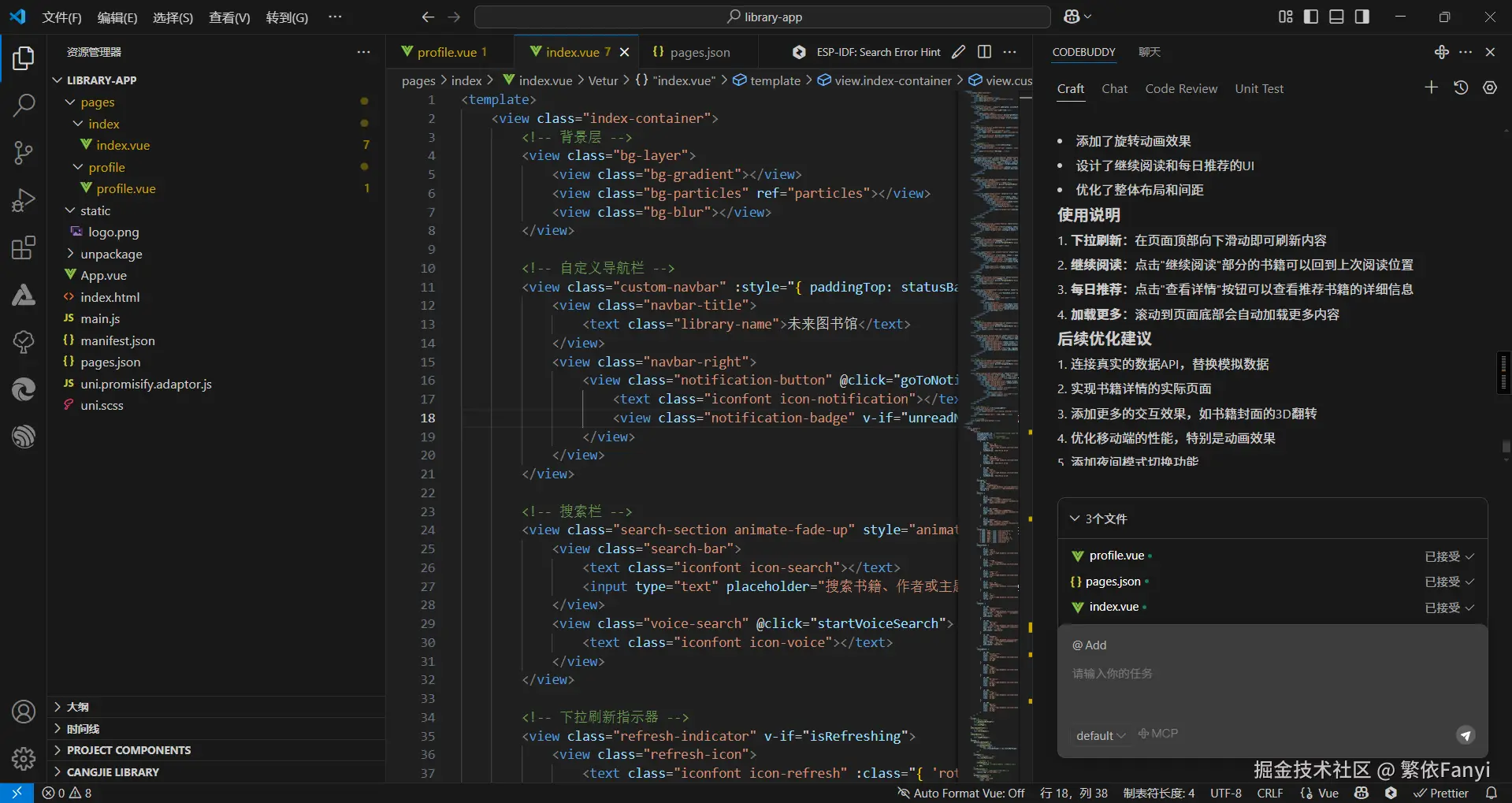Viewport: 1512px width, 803px height.
Task: Open CodeBuddy chat history
Action: coord(1461,87)
